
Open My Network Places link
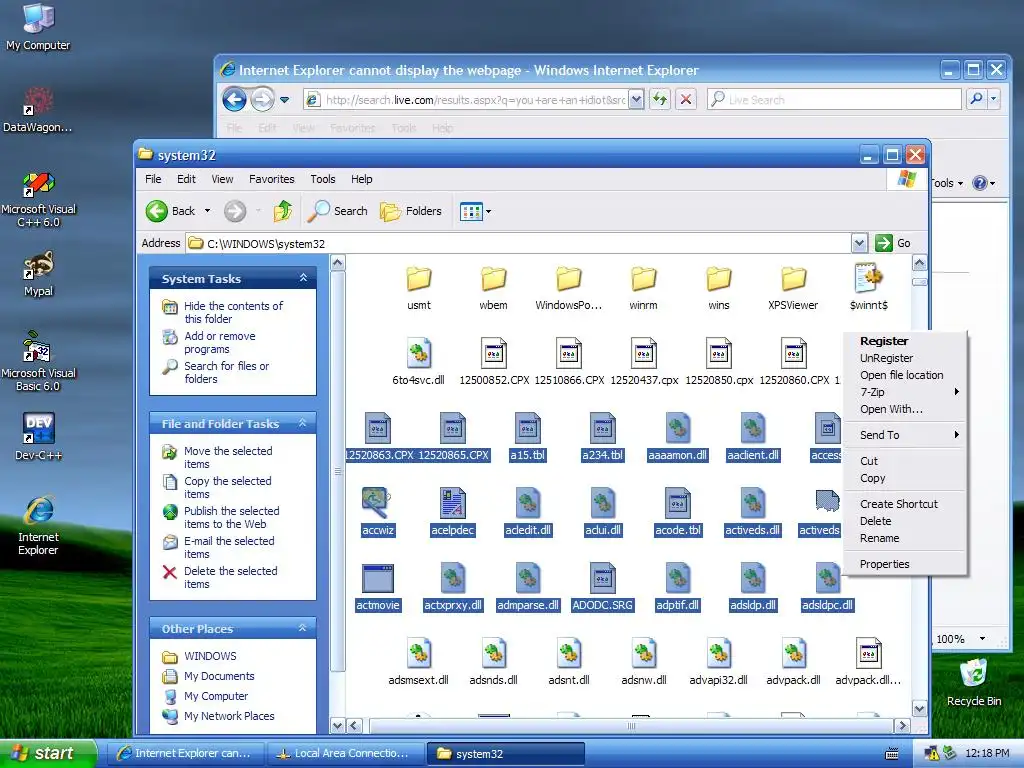pos(229,716)
